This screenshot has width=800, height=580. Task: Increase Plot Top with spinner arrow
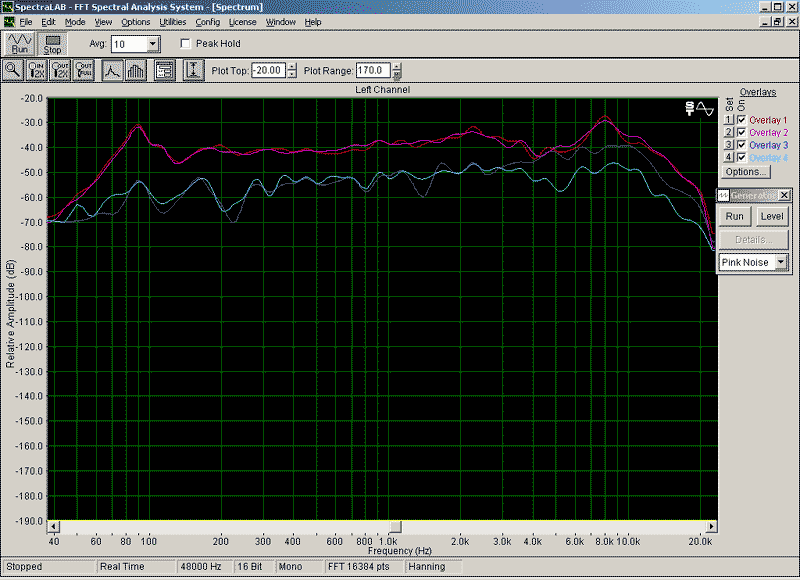click(x=292, y=66)
